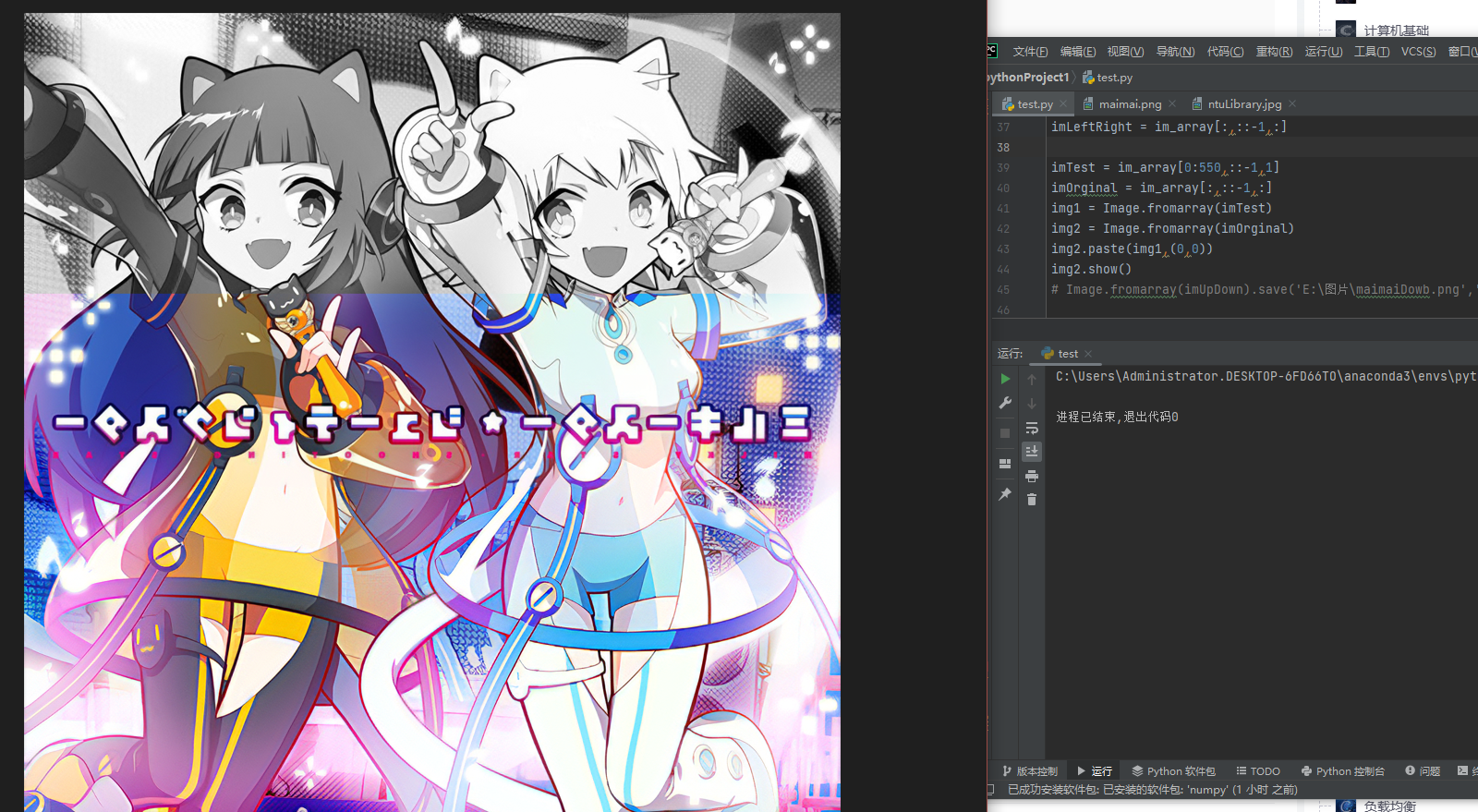Image resolution: width=1478 pixels, height=812 pixels.
Task: Click the commented save line 45
Action: tap(1264, 289)
